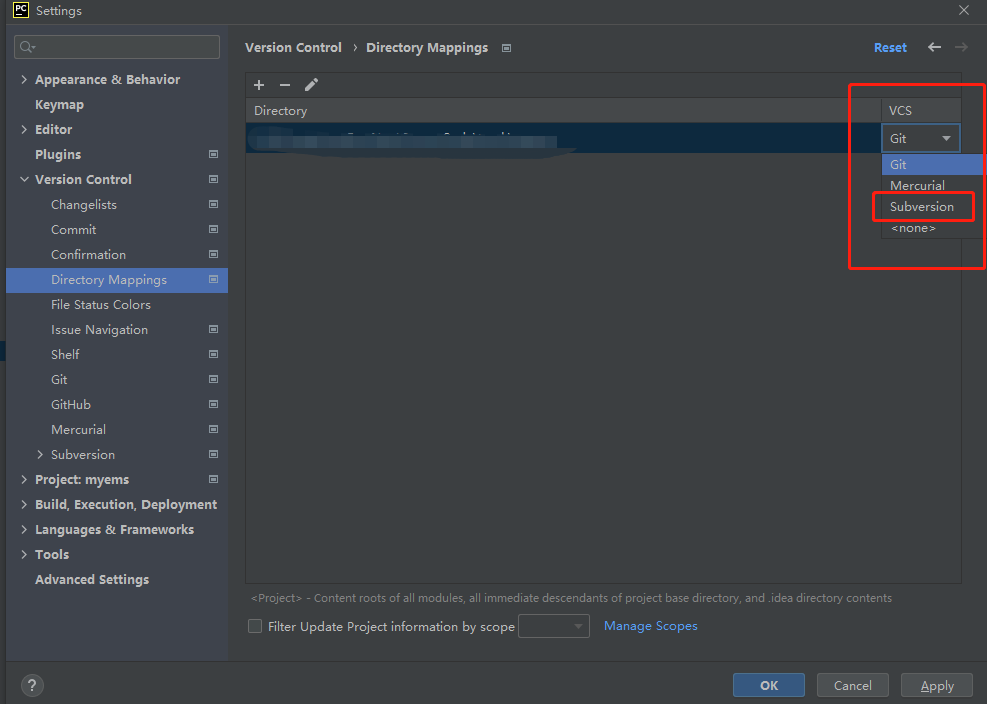Click Version Control in the breadcrumb

[293, 48]
